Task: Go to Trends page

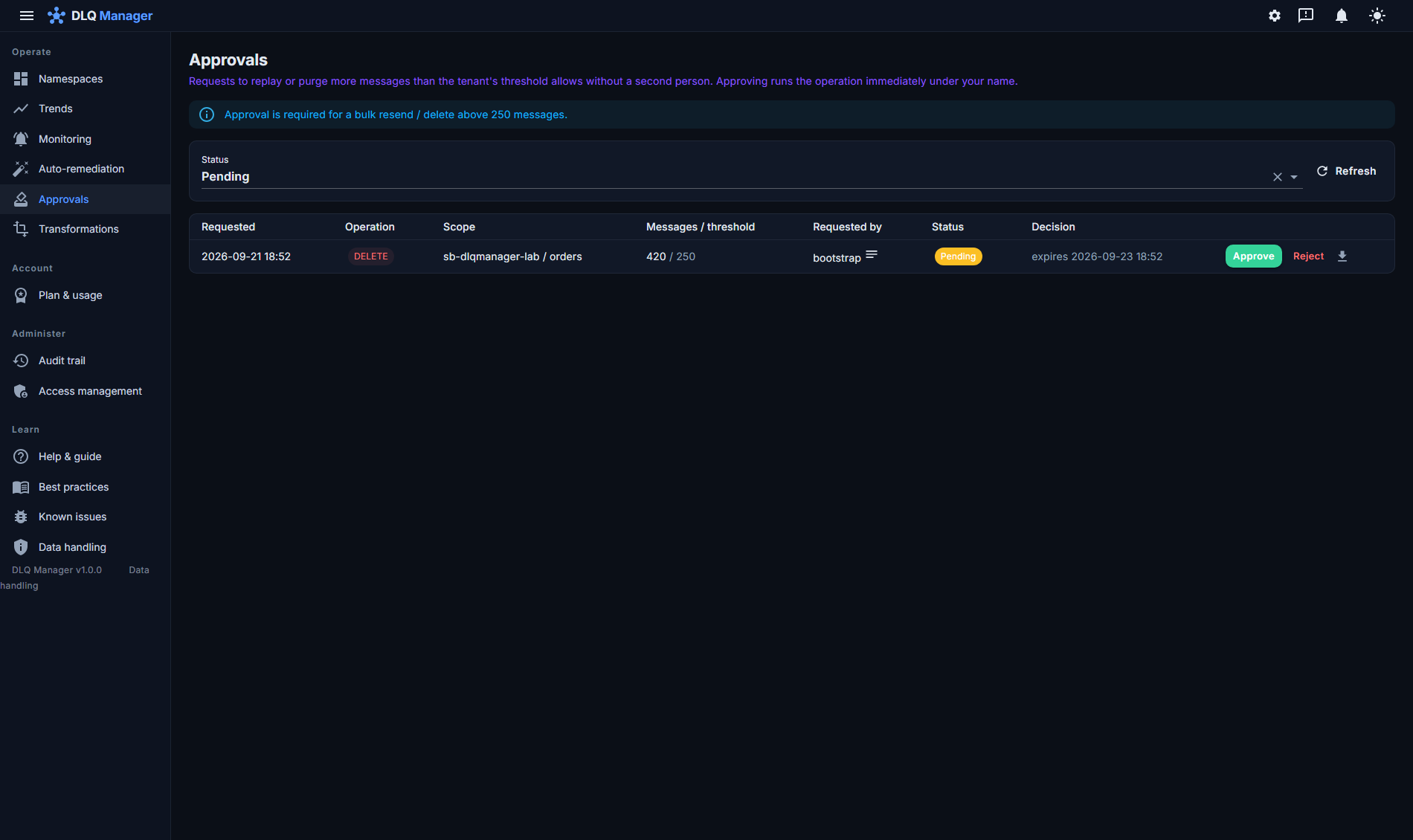Action: click(x=86, y=109)
